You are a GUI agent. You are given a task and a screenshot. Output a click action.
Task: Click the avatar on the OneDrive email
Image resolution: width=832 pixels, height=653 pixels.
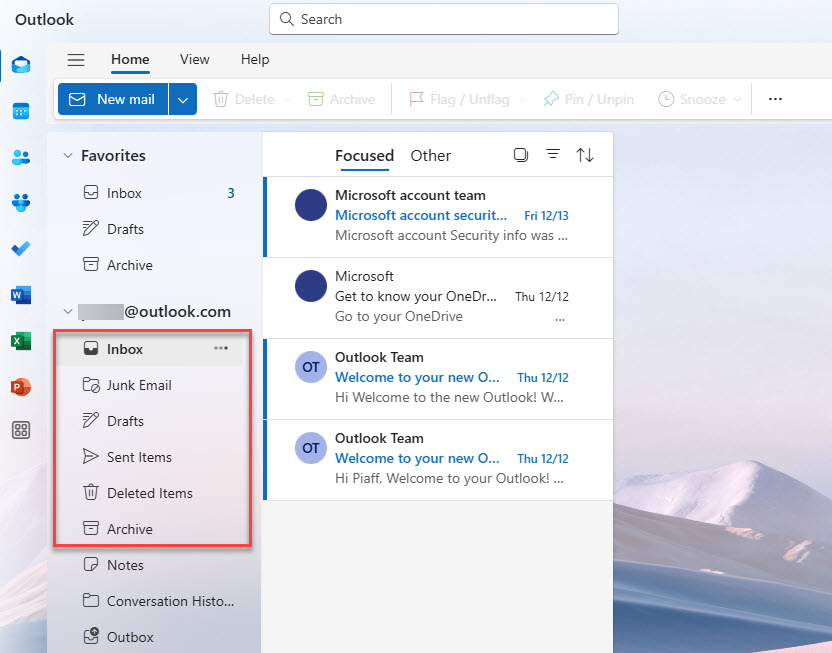(x=311, y=286)
